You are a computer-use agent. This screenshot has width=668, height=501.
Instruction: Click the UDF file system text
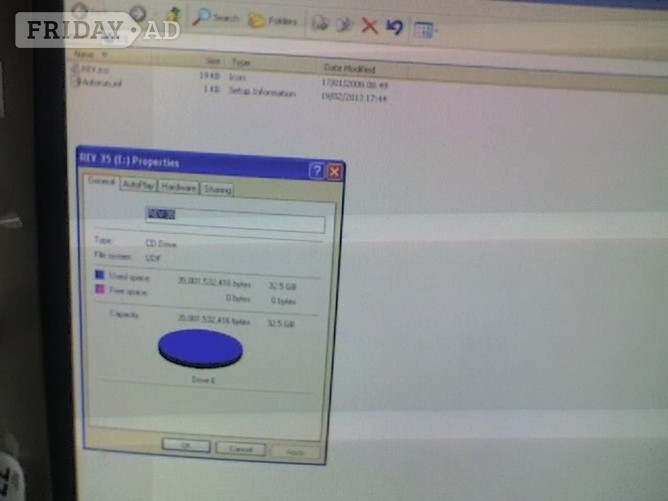click(153, 258)
